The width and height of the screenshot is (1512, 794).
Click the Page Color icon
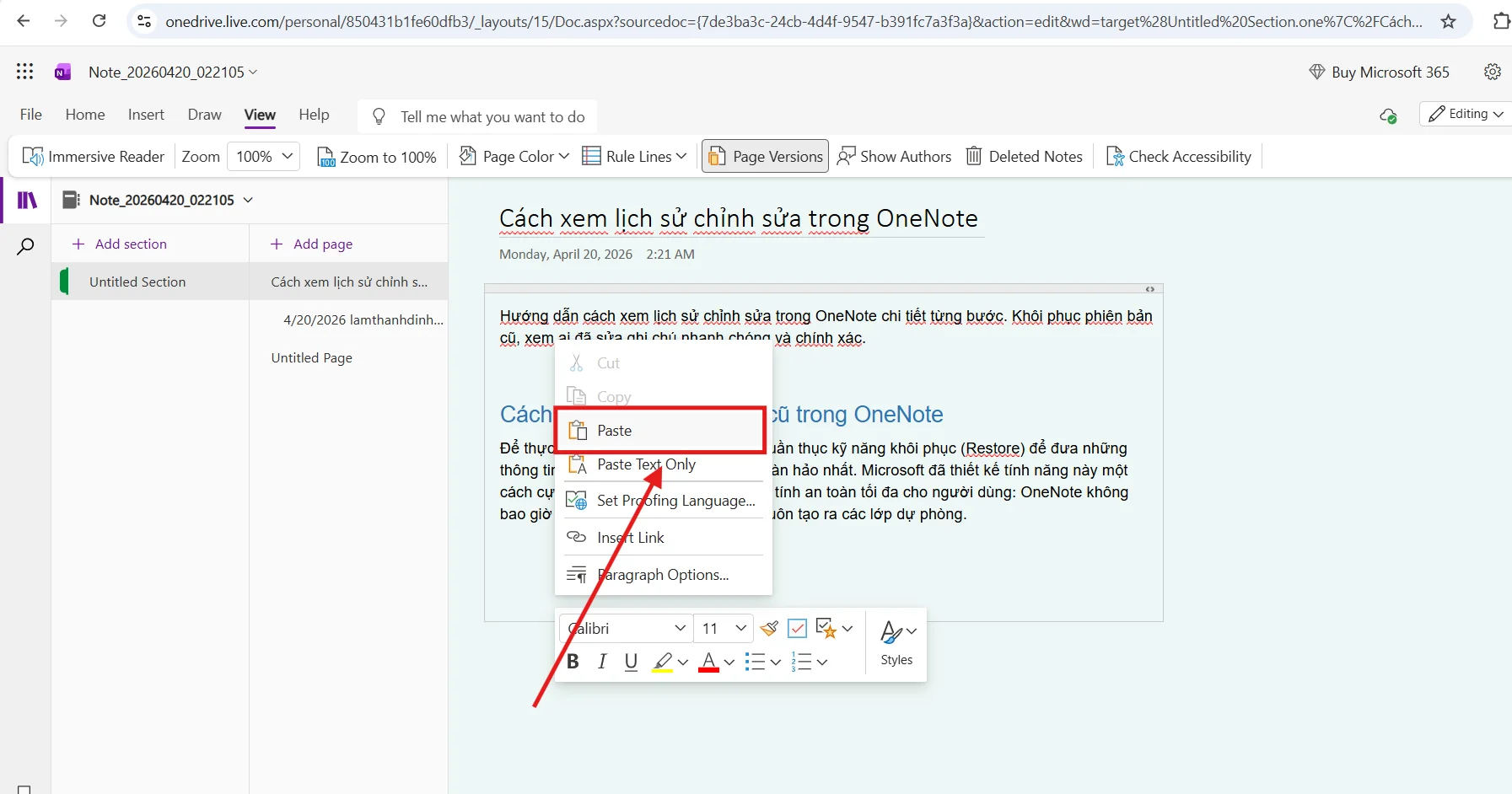pos(468,156)
